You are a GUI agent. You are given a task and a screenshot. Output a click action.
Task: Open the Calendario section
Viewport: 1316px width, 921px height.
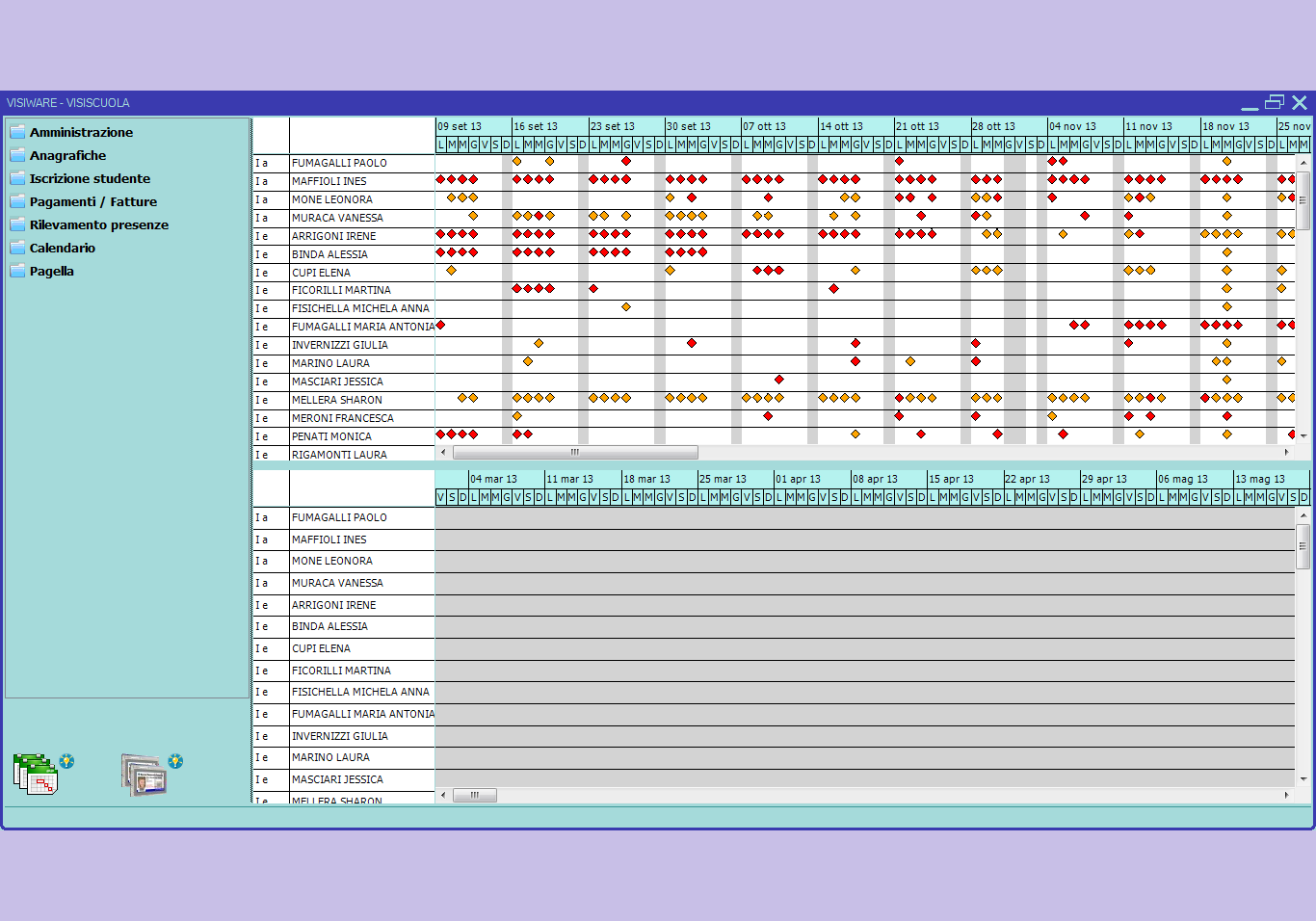62,248
